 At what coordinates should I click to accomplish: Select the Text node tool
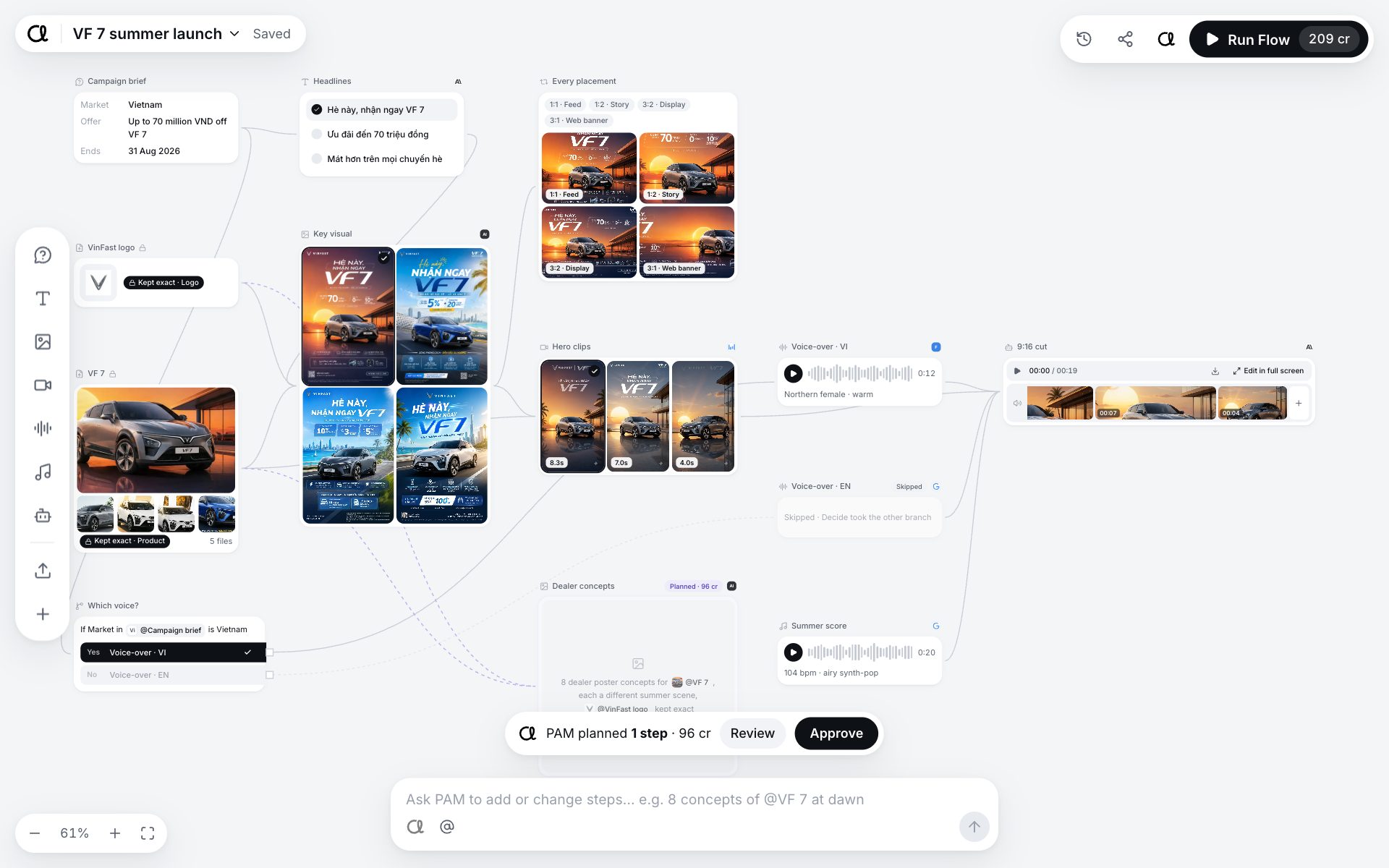point(43,299)
